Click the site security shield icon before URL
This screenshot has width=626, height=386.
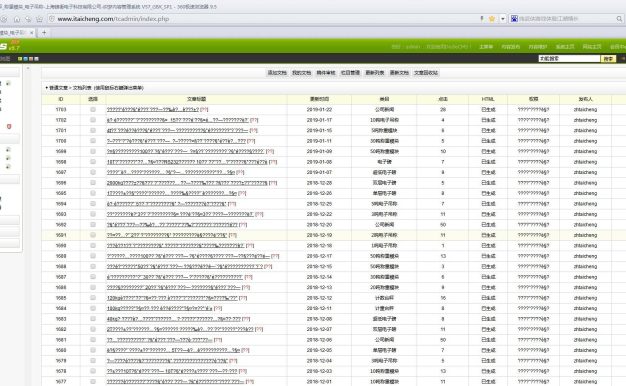click(x=52, y=19)
